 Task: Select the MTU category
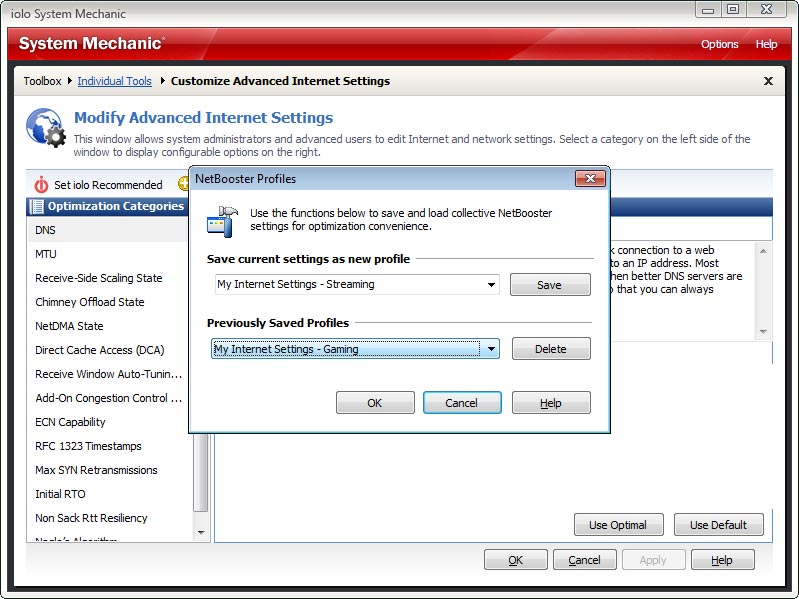tap(107, 254)
